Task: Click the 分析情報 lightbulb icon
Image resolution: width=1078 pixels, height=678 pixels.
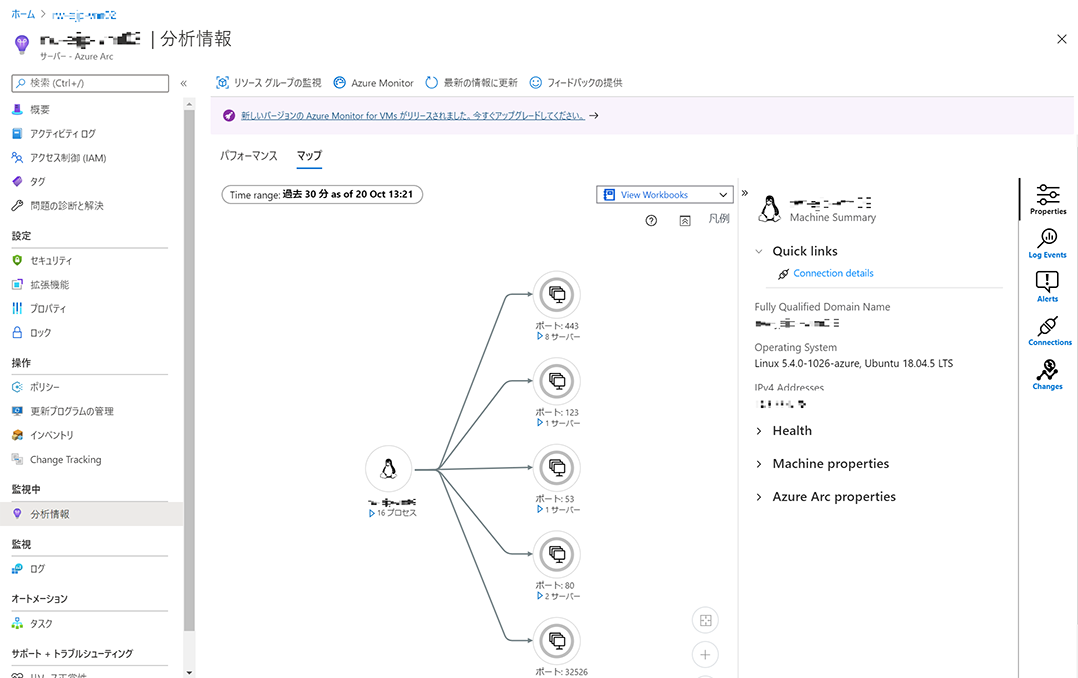Action: coord(17,514)
